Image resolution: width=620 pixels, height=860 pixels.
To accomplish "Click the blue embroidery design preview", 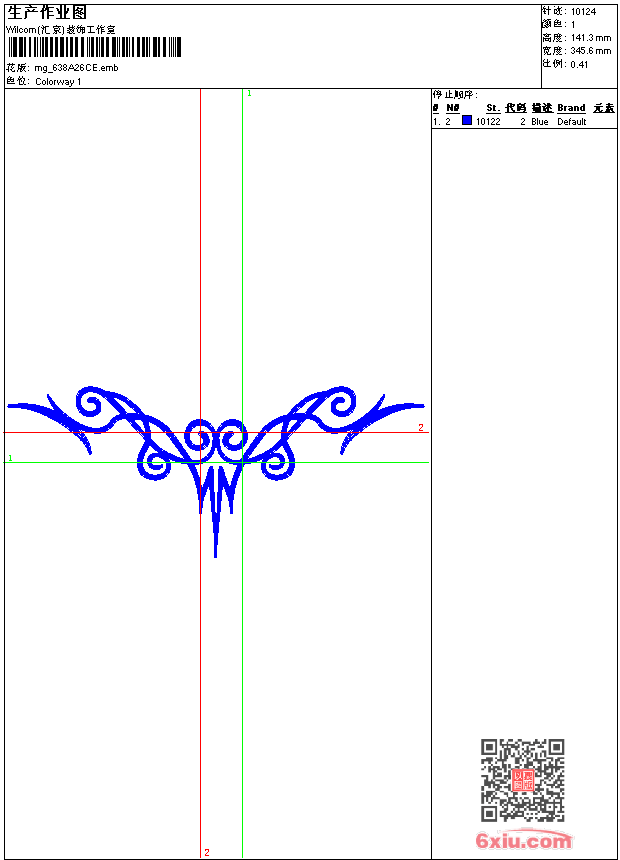I will pos(215,472).
